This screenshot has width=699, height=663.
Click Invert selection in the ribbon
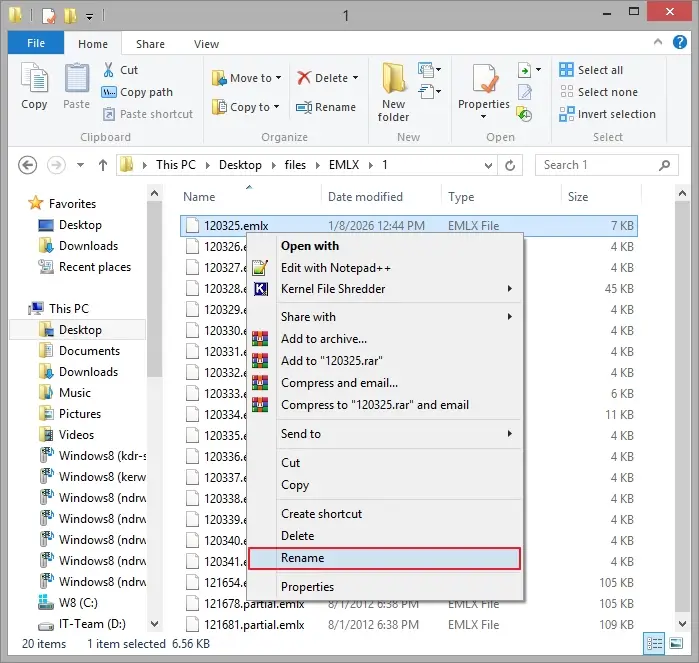pyautogui.click(x=608, y=114)
